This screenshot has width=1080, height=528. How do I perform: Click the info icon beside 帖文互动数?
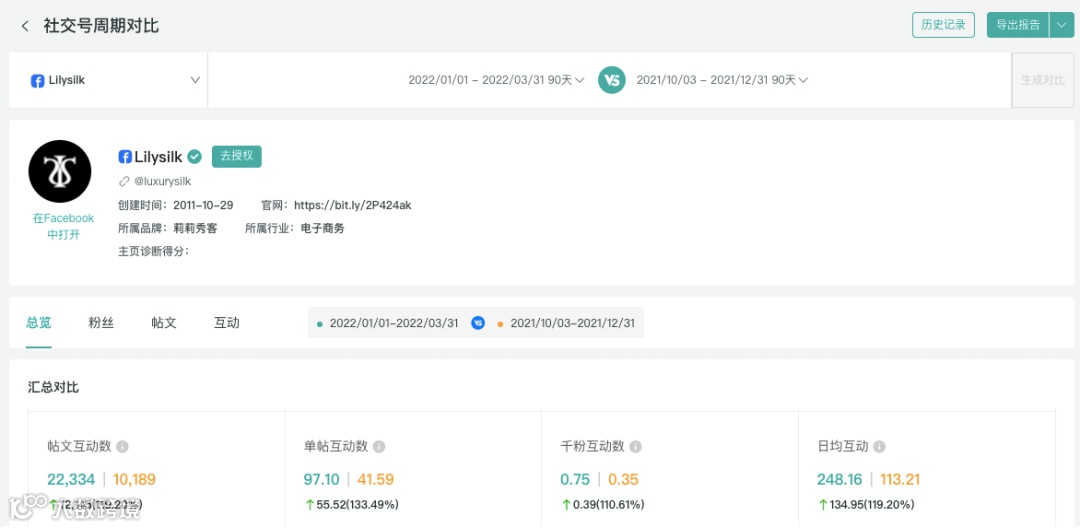[x=123, y=447]
